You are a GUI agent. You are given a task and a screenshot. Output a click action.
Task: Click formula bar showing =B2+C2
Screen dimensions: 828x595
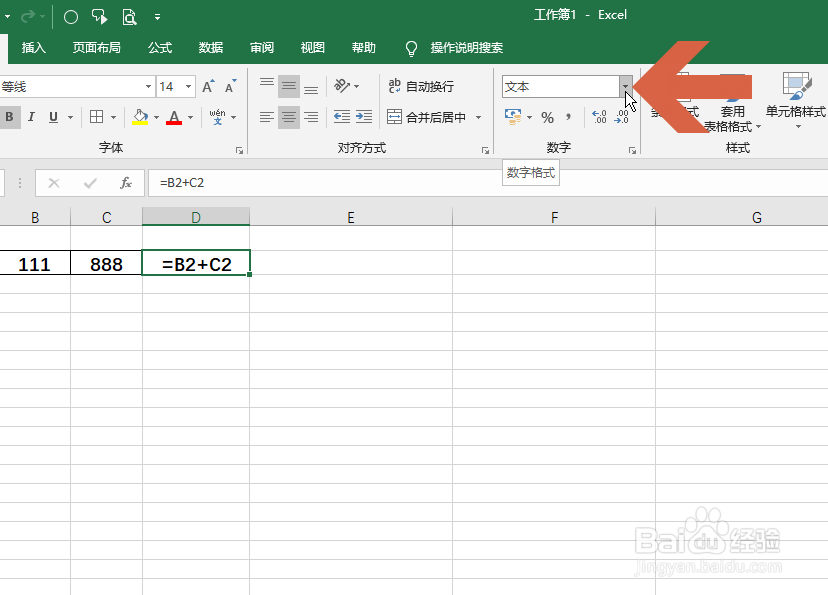tap(488, 183)
